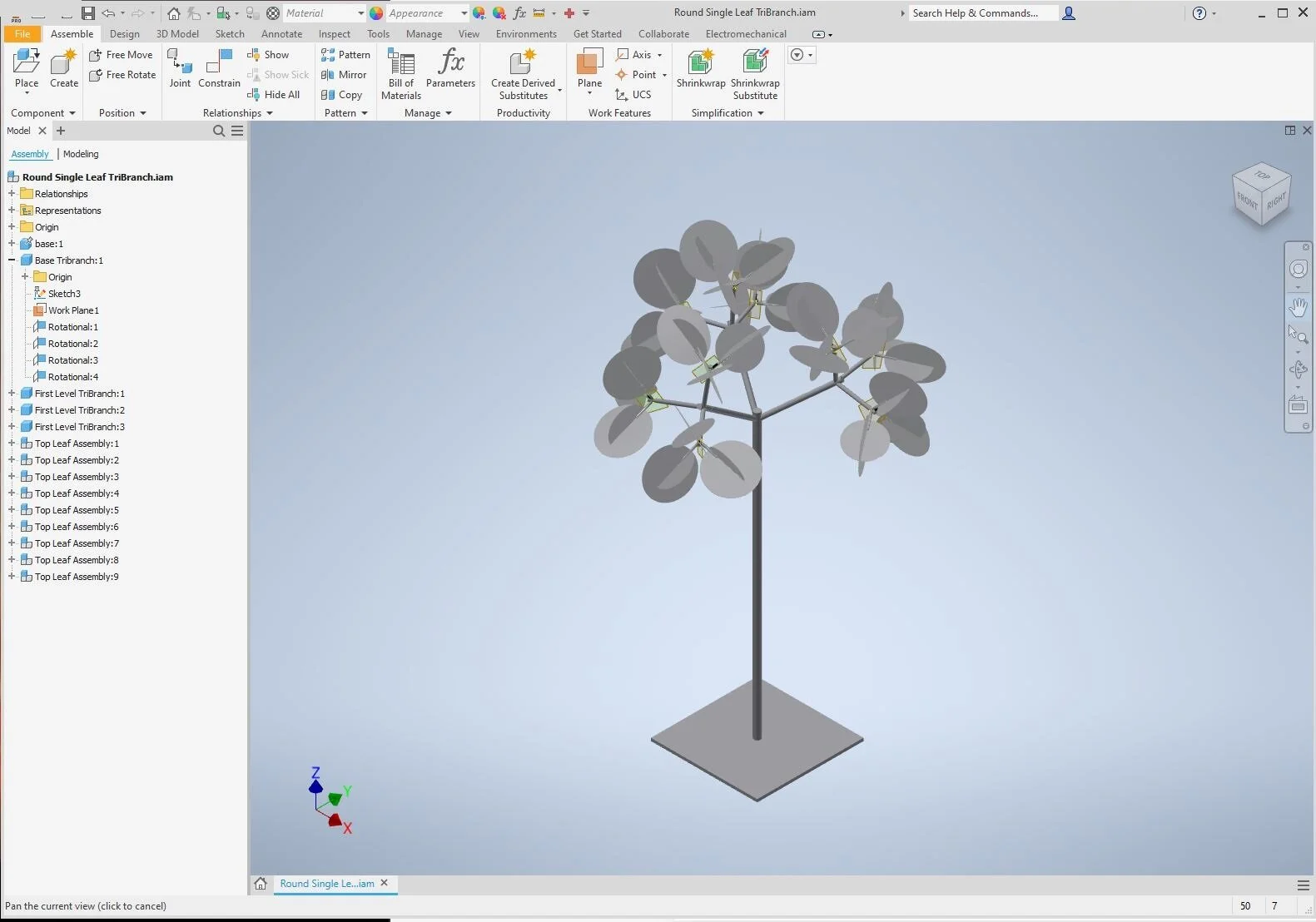Open the Parameters fx dialog
1316x922 pixels.
pyautogui.click(x=450, y=68)
